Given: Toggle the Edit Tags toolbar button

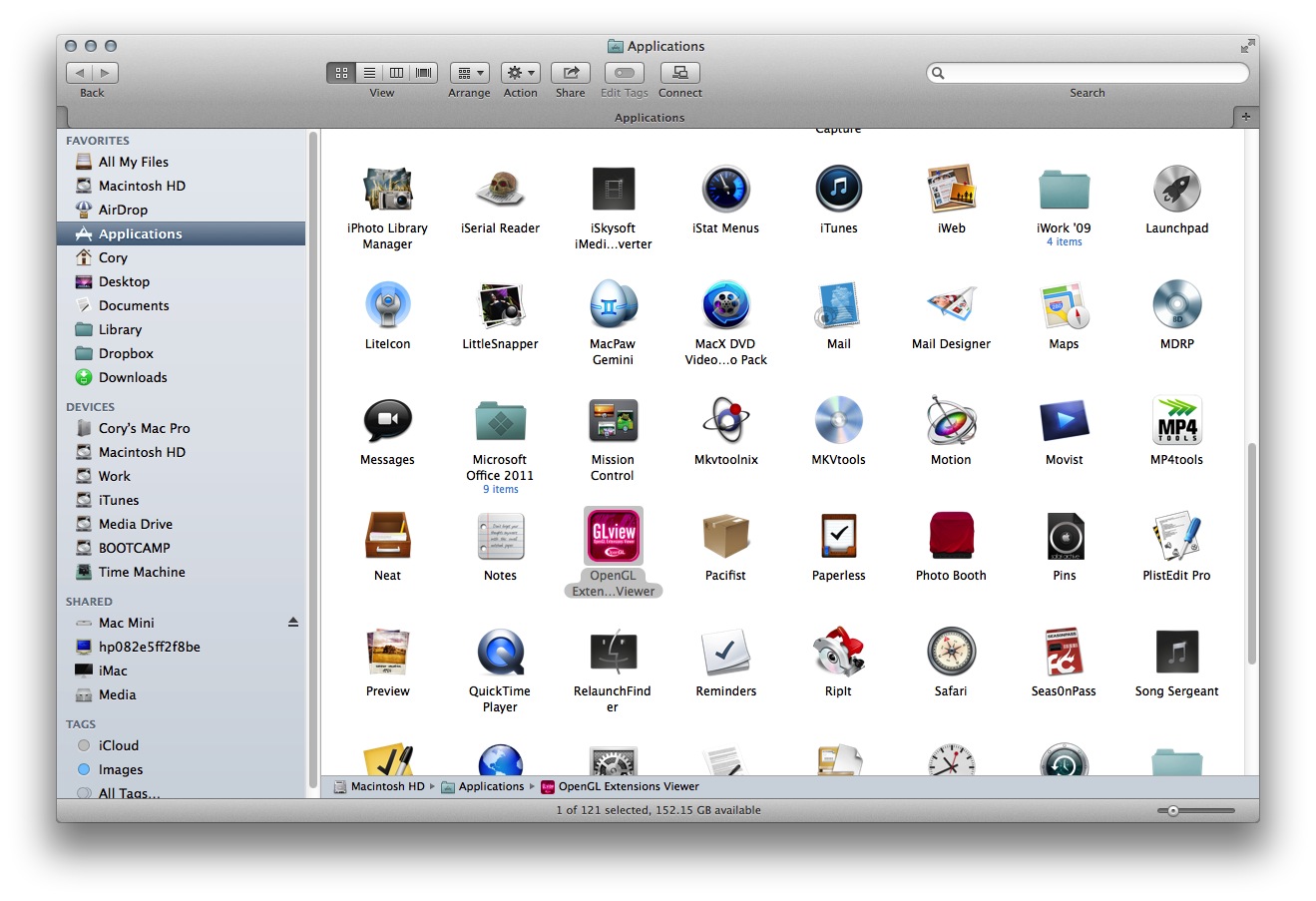Looking at the screenshot, I should [x=625, y=73].
